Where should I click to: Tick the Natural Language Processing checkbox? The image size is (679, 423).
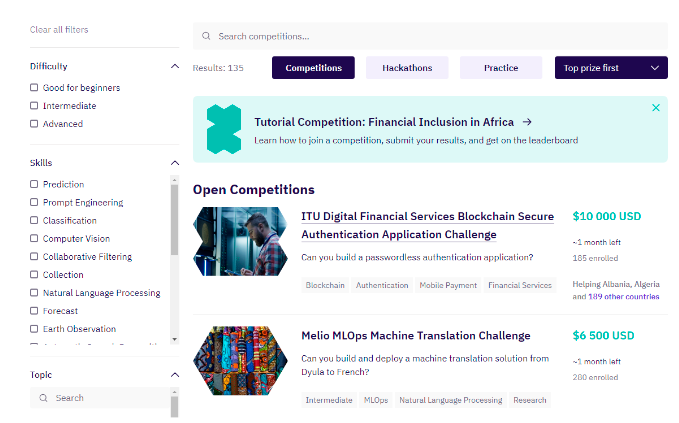[x=34, y=293]
